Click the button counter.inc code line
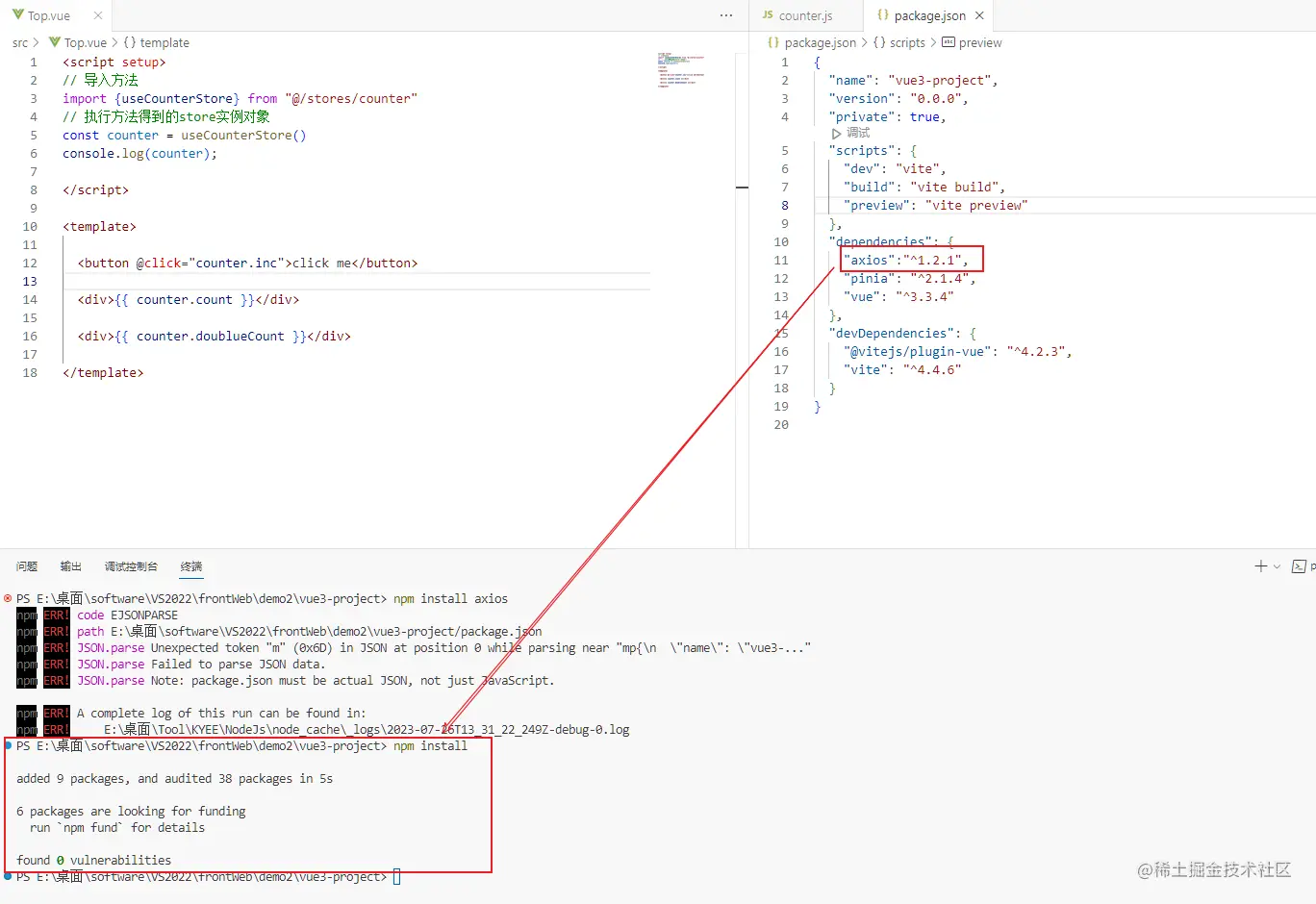 [248, 264]
